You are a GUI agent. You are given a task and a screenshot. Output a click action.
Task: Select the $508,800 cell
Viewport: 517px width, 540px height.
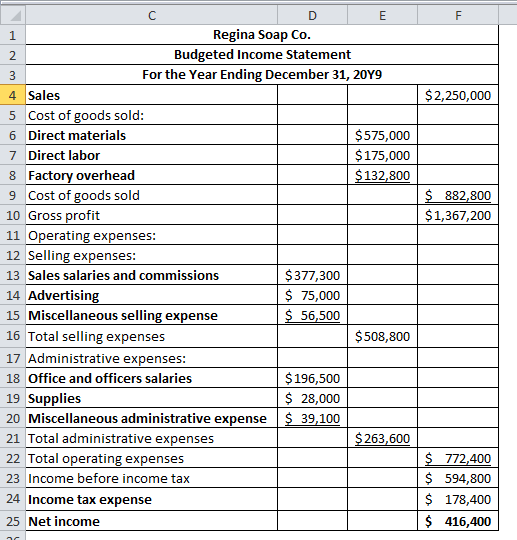(382, 336)
